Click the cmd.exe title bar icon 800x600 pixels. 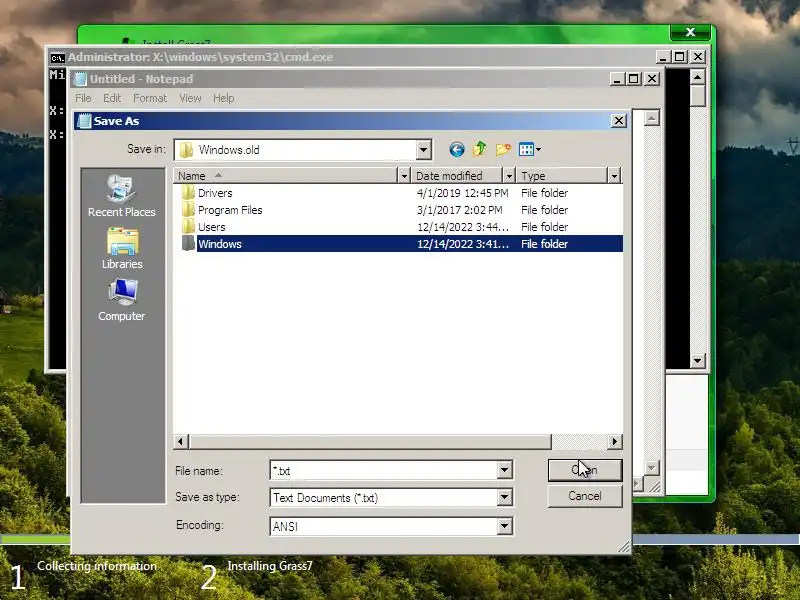58,57
